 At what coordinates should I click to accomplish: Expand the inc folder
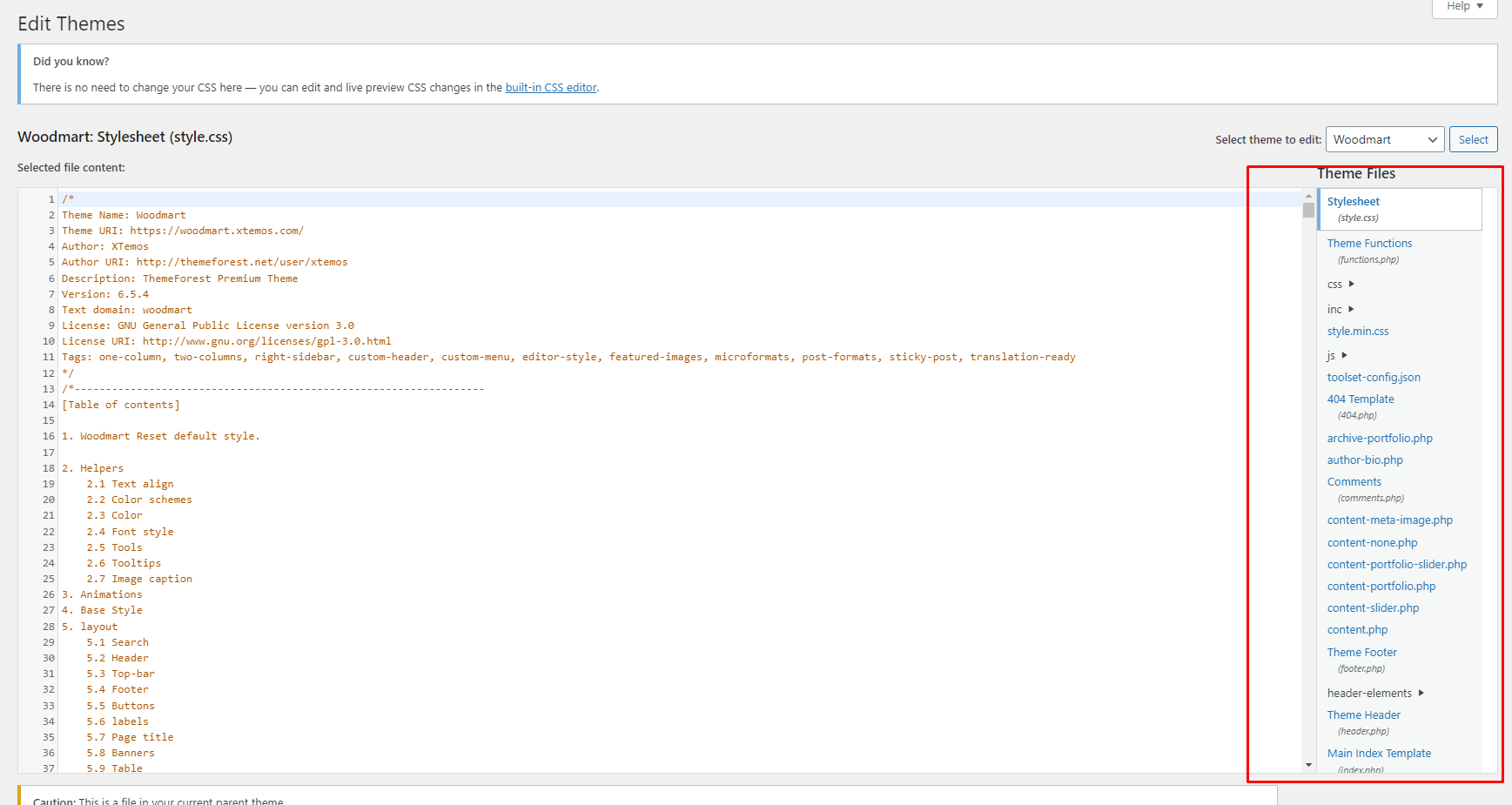coord(1341,309)
